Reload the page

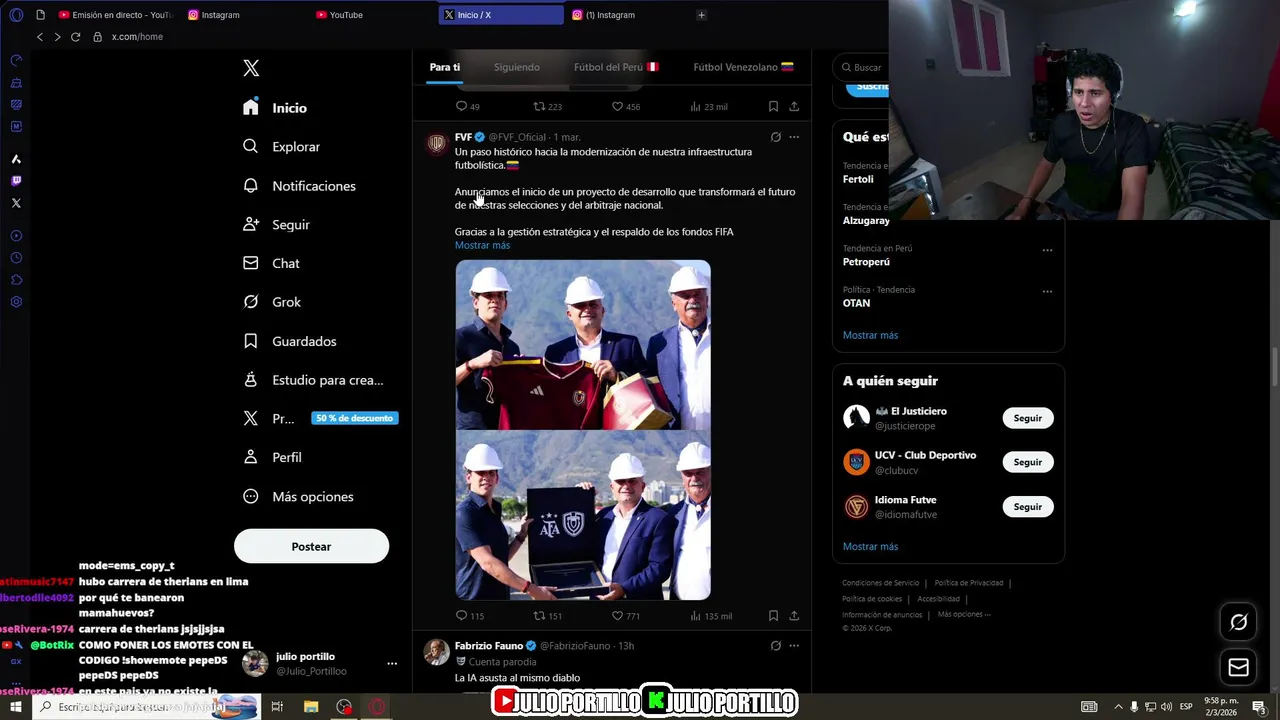(x=75, y=37)
